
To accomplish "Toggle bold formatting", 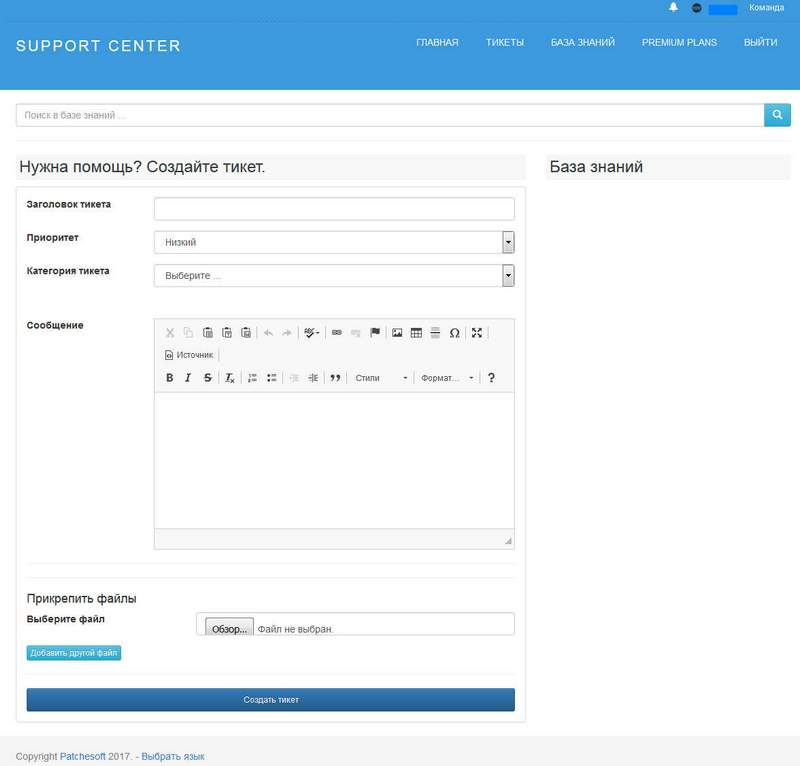I will (170, 378).
